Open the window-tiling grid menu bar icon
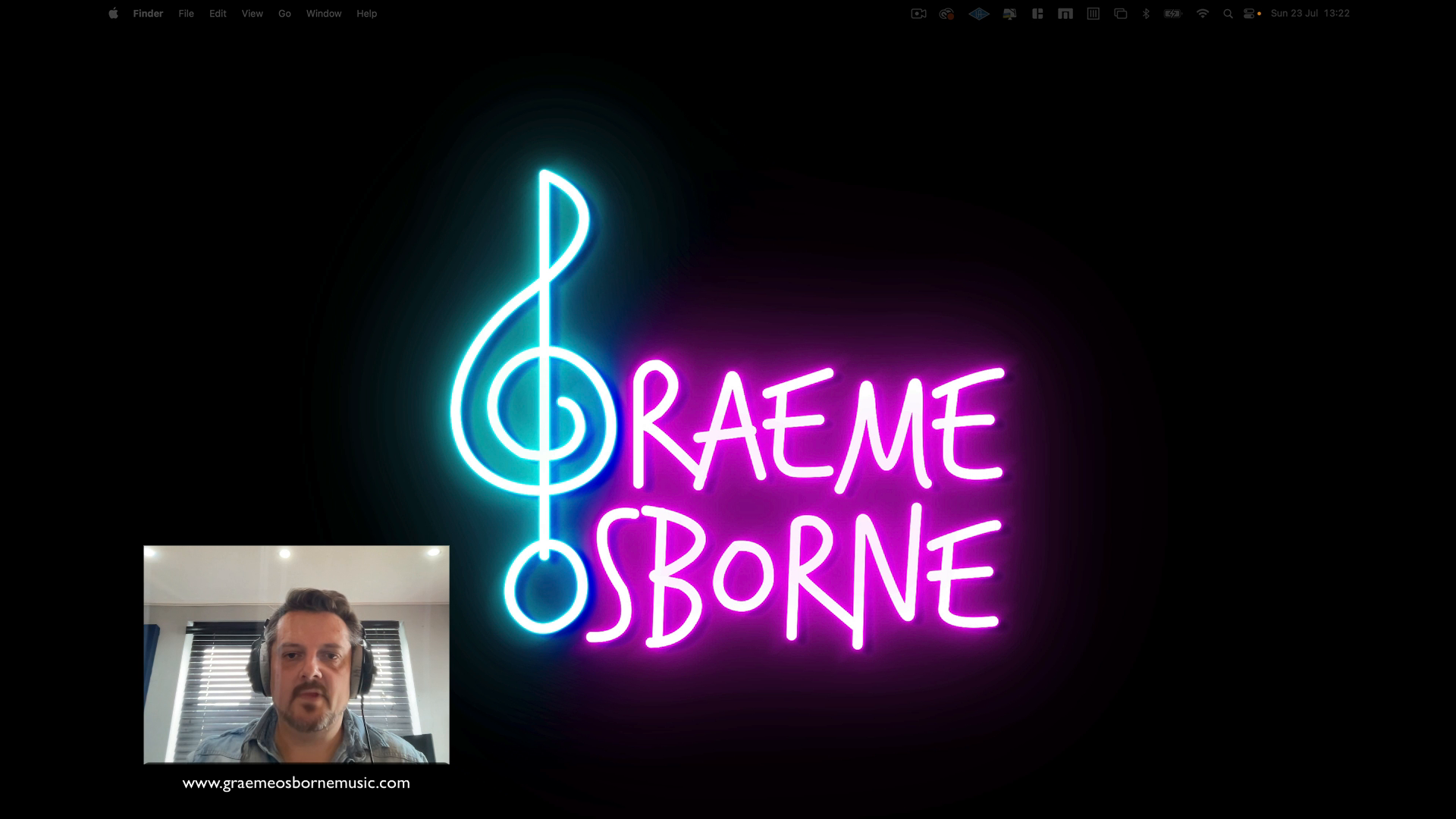Screen dimensions: 1456x819 pos(1037,14)
